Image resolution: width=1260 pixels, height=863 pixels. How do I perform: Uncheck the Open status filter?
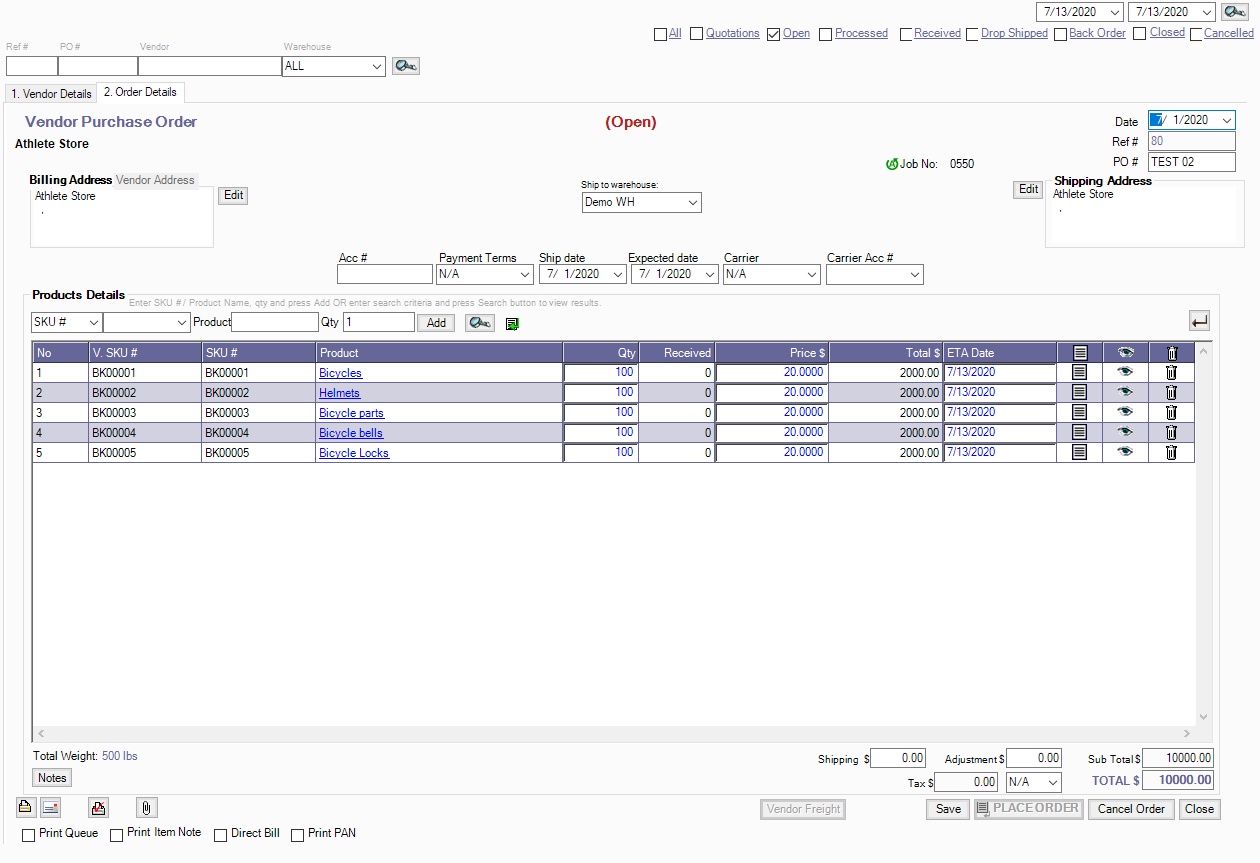[773, 34]
